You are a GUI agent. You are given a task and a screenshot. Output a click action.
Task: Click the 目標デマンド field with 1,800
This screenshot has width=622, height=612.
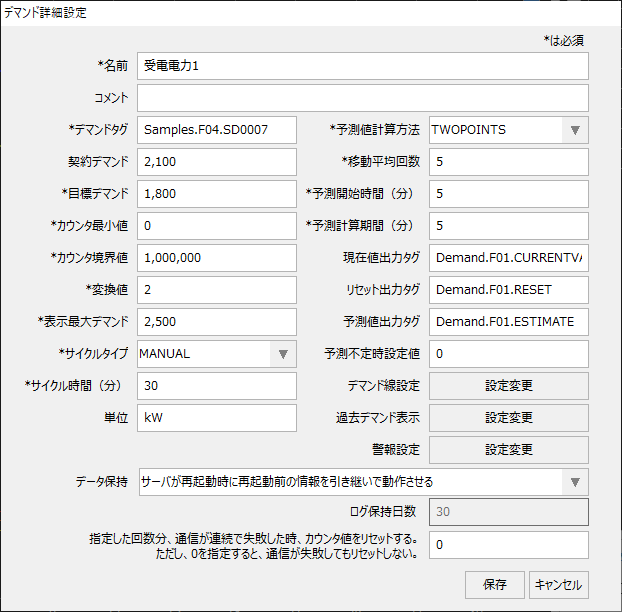coord(217,194)
